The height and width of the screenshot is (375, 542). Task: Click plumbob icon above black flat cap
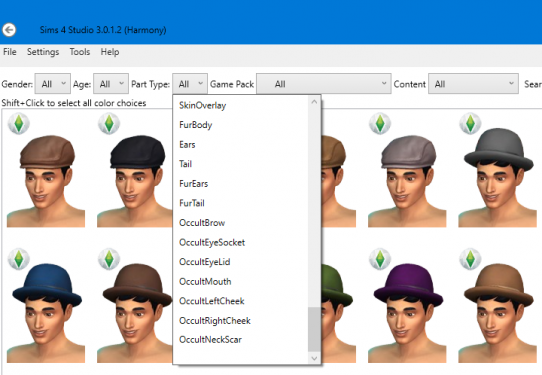(x=109, y=123)
